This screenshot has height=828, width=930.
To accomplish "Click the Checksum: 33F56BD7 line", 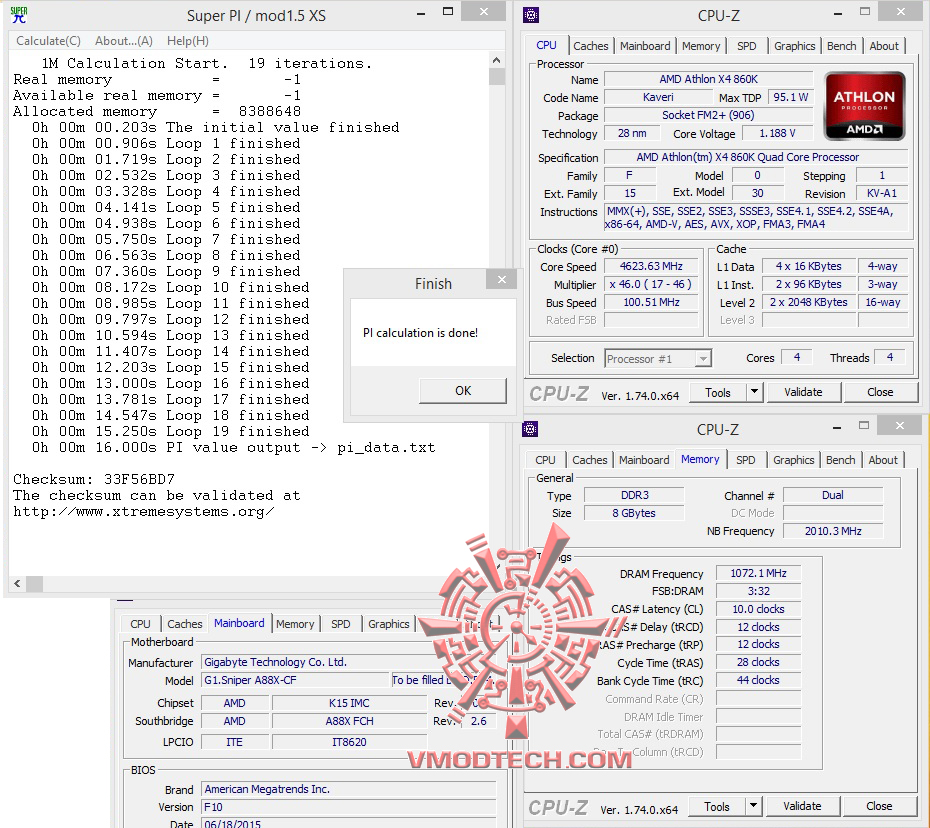I will coord(94,479).
